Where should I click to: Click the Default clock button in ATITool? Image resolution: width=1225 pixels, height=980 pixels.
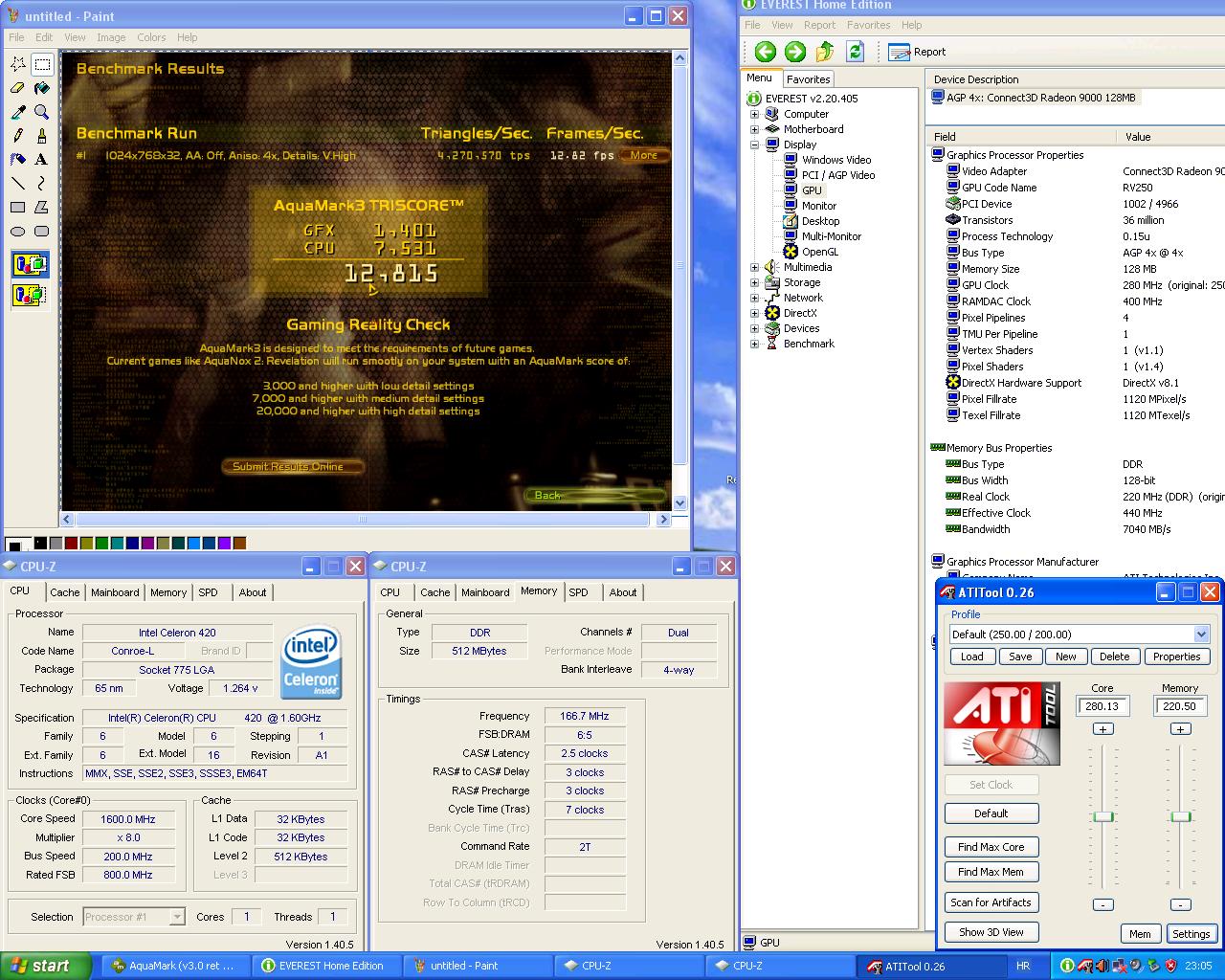(x=991, y=813)
